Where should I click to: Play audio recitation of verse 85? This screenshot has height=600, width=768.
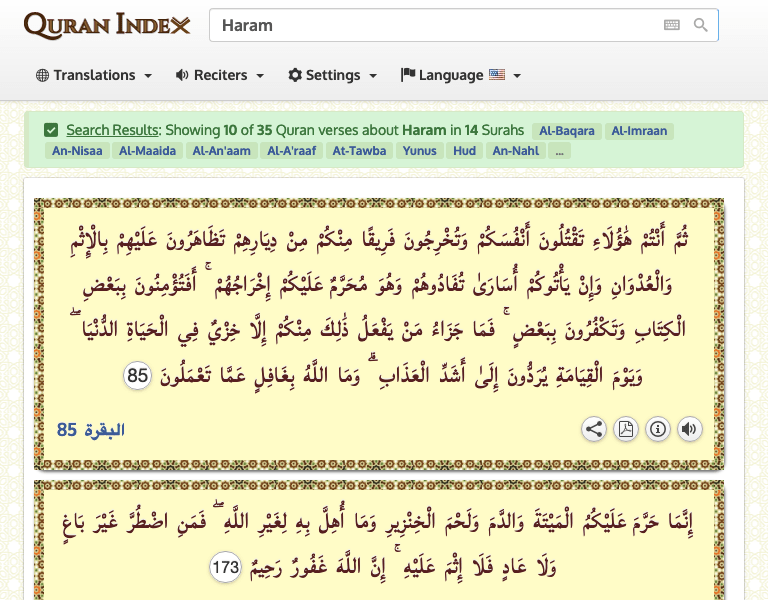point(690,429)
